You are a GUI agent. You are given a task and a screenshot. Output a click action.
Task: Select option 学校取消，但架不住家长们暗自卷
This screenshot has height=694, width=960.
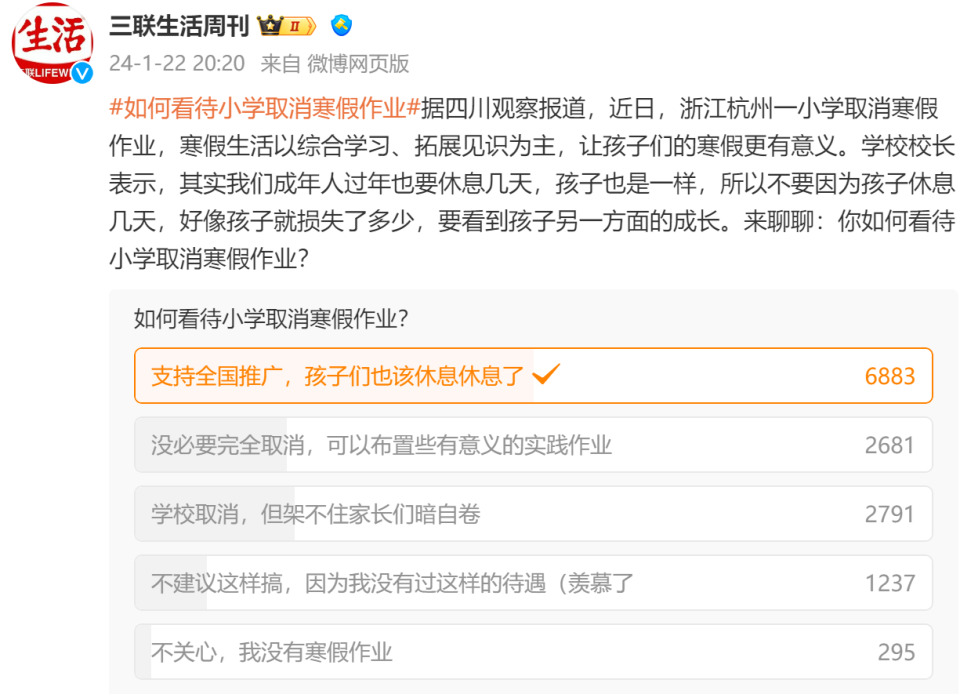533,514
